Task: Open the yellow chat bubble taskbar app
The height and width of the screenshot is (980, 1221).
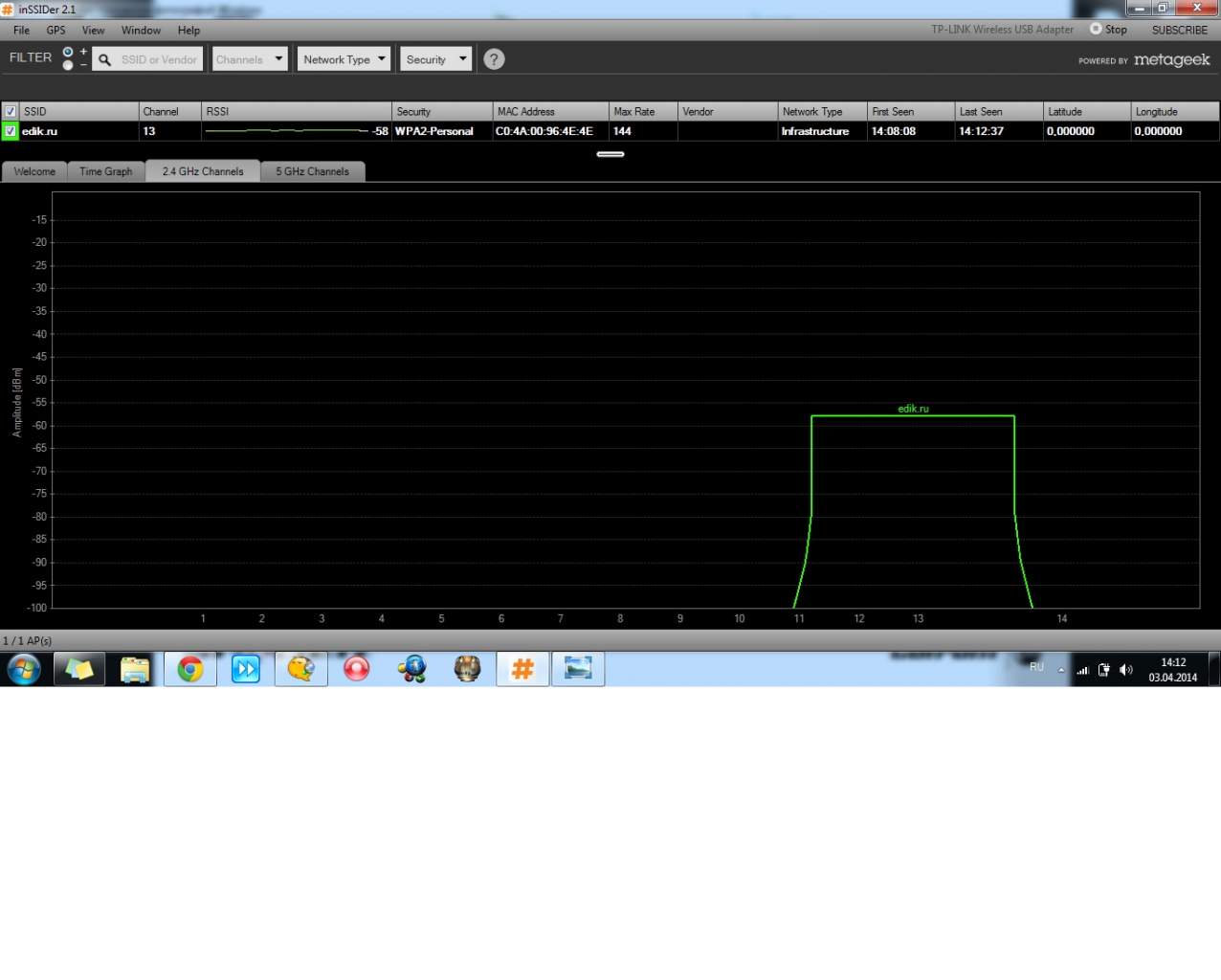Action: click(x=301, y=669)
